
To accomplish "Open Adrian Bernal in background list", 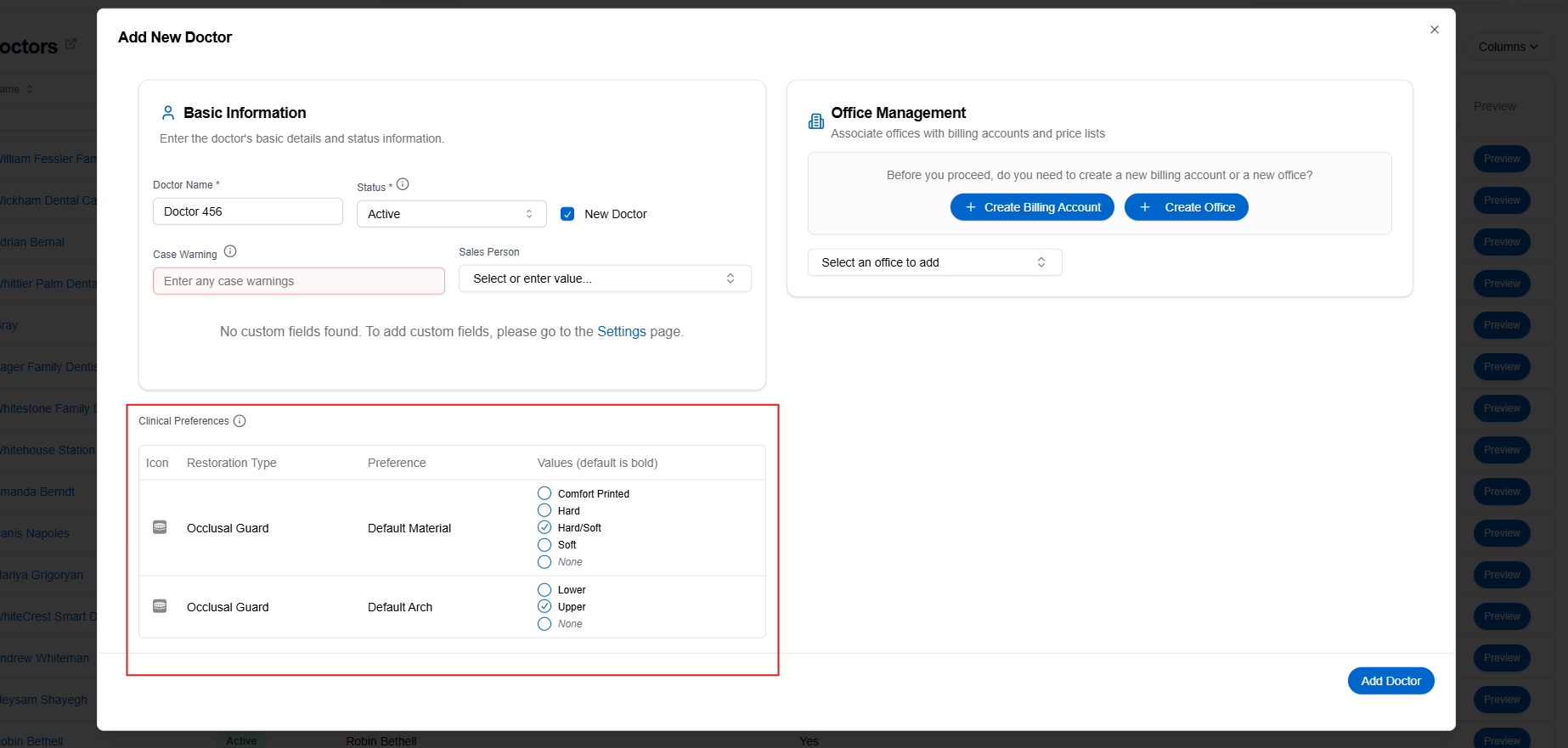I will [x=32, y=242].
